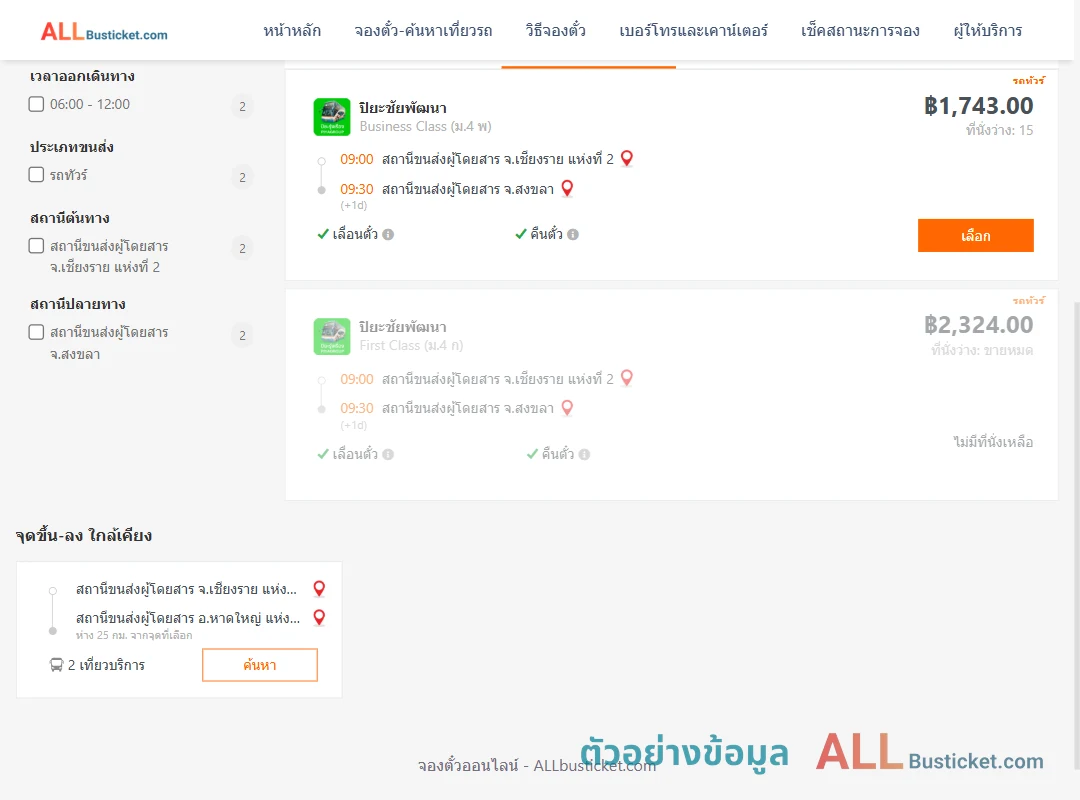The width and height of the screenshot is (1080, 800).
Task: Check destination station สงขลา filter
Action: 37,332
